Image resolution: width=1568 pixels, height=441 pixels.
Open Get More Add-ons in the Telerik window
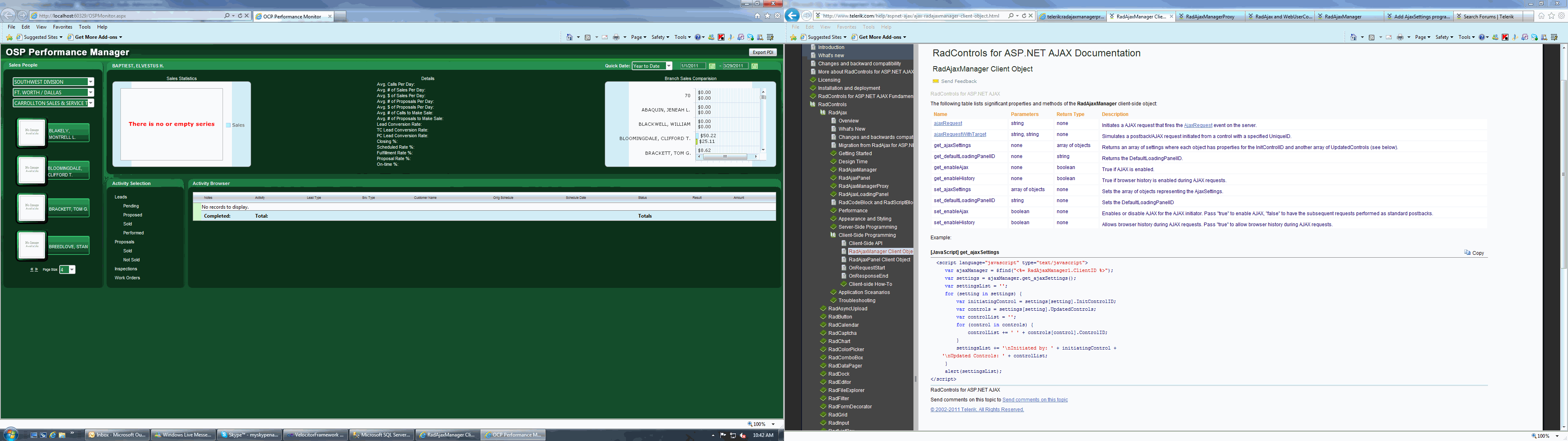pyautogui.click(x=878, y=37)
